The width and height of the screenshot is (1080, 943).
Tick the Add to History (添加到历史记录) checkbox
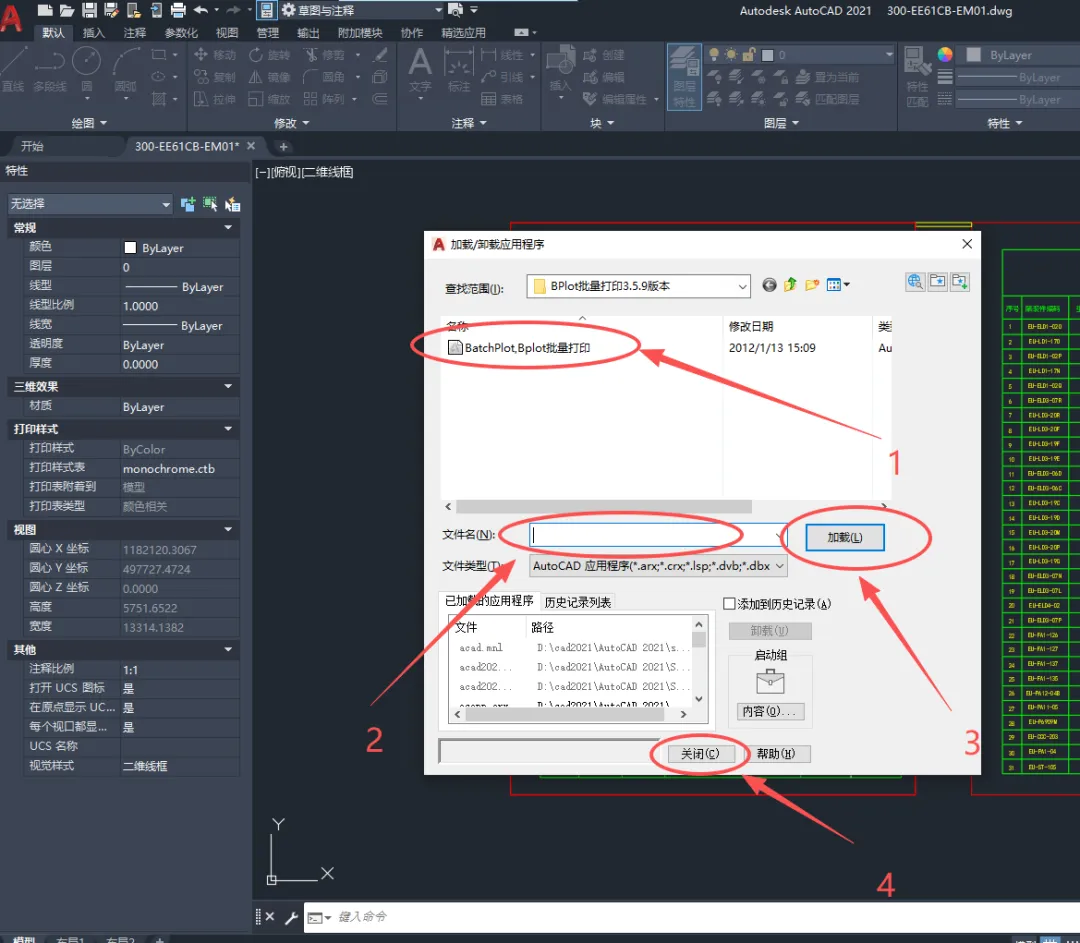[729, 603]
